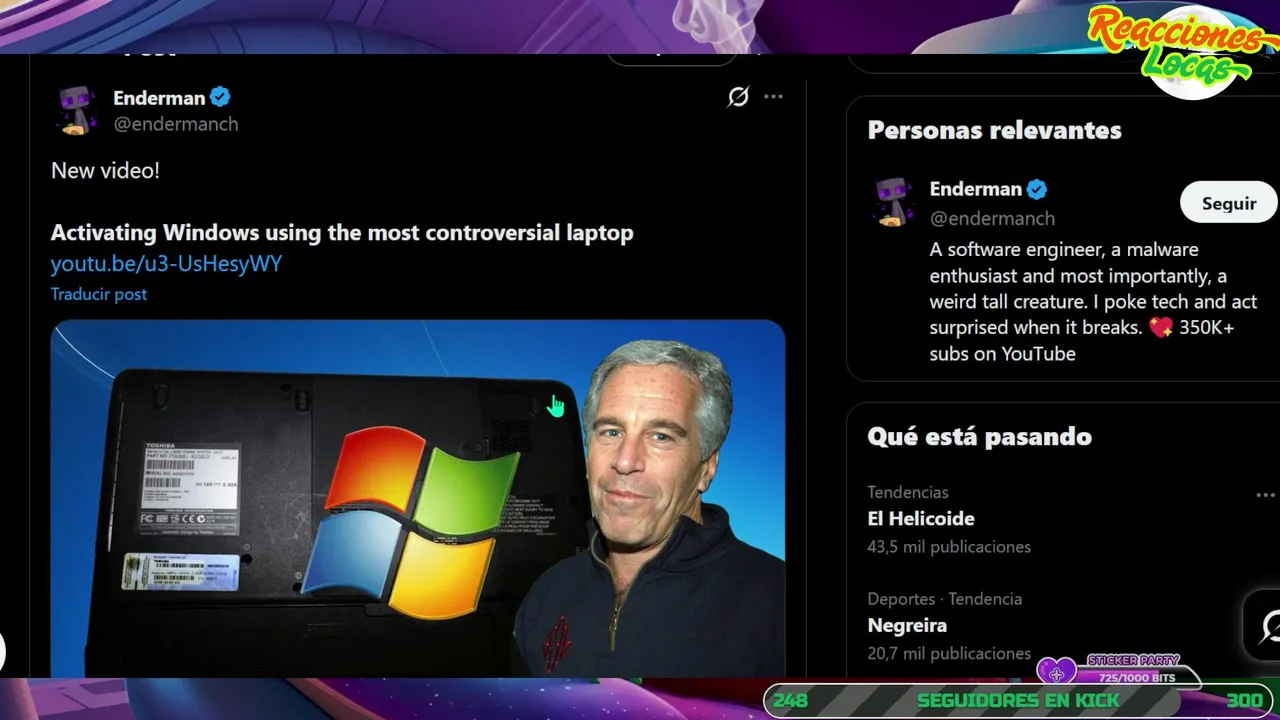The image size is (1280, 720).
Task: Click the Enderman name in Personas relevantes
Action: click(975, 189)
